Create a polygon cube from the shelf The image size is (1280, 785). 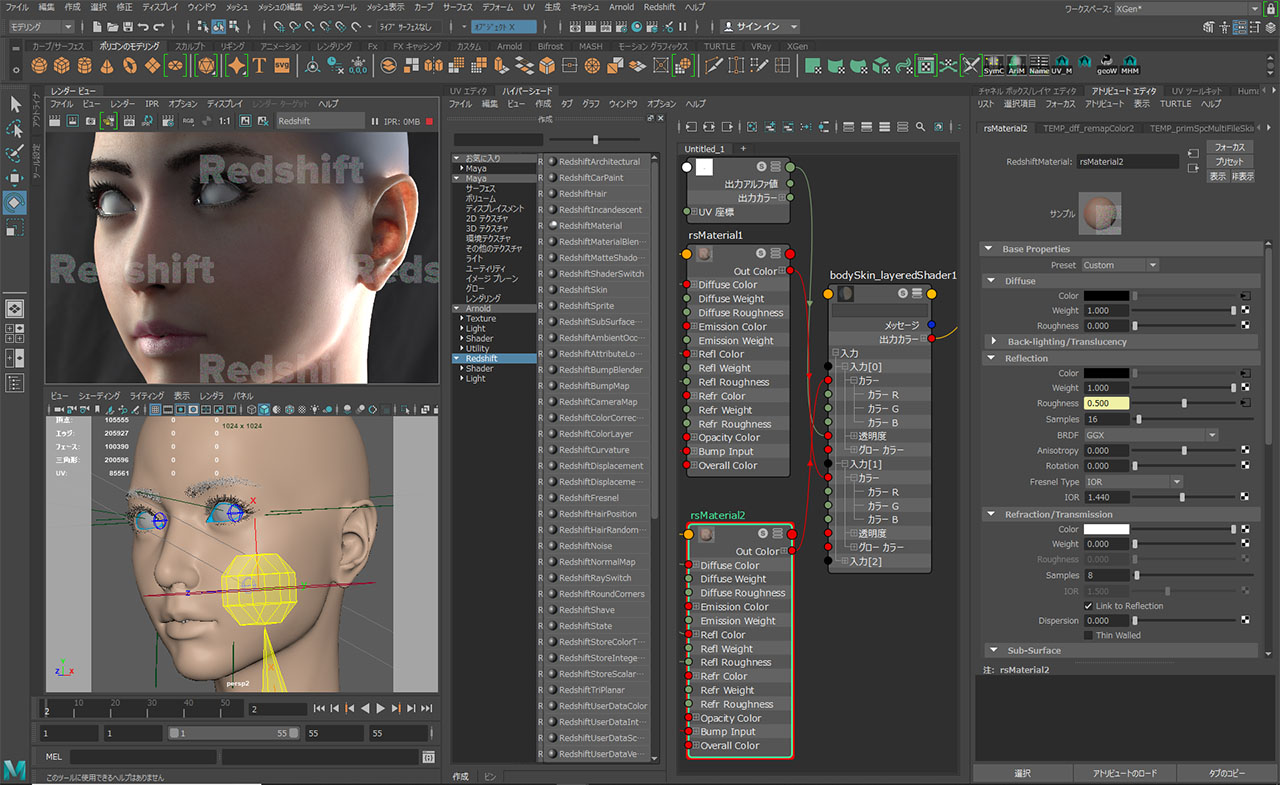pos(62,66)
